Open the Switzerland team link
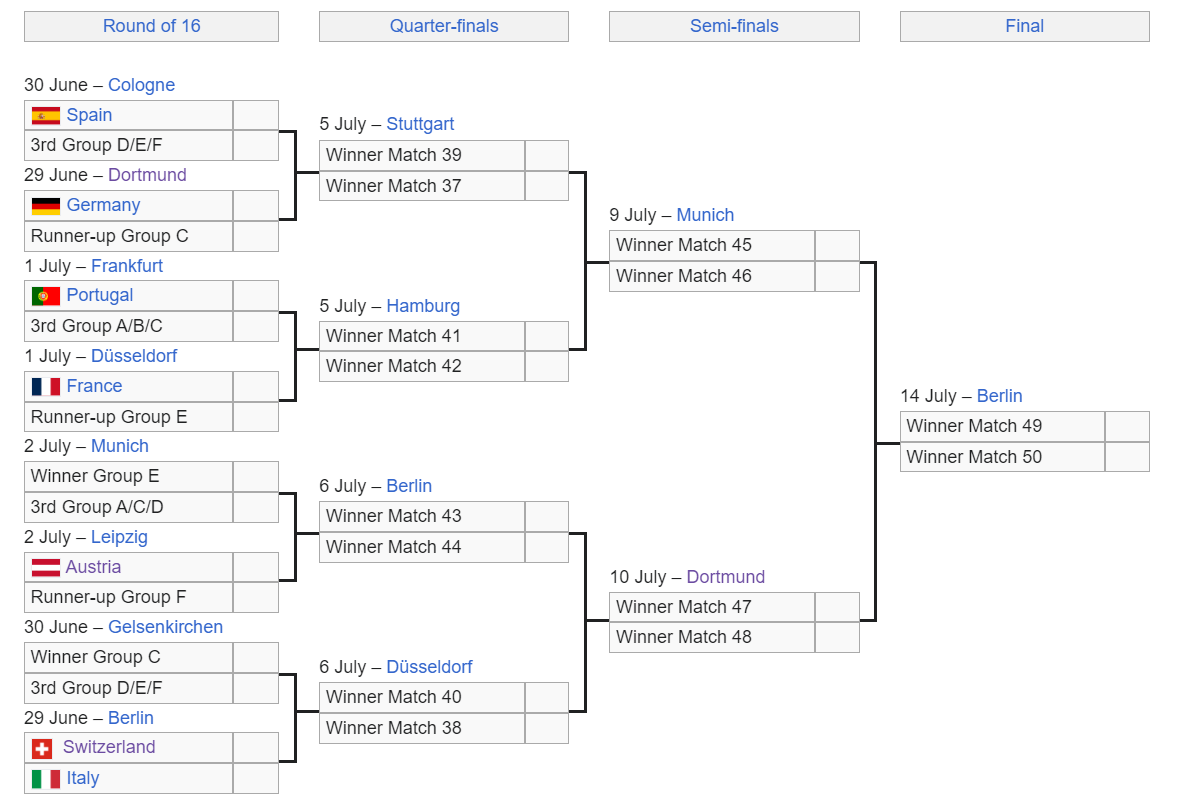The width and height of the screenshot is (1178, 810). (109, 748)
